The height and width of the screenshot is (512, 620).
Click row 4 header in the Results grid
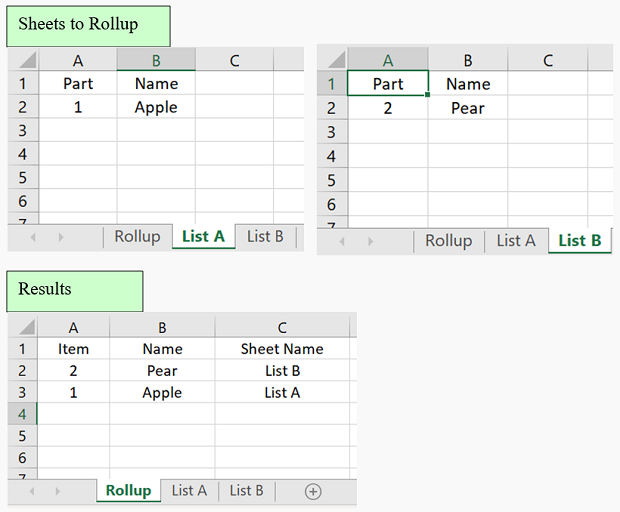click(x=22, y=413)
